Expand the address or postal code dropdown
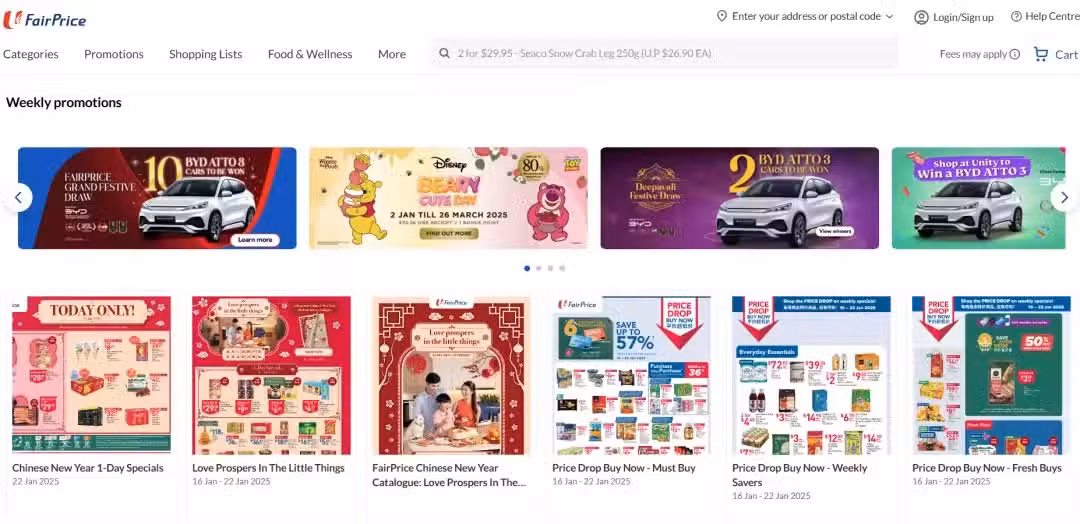 (889, 16)
